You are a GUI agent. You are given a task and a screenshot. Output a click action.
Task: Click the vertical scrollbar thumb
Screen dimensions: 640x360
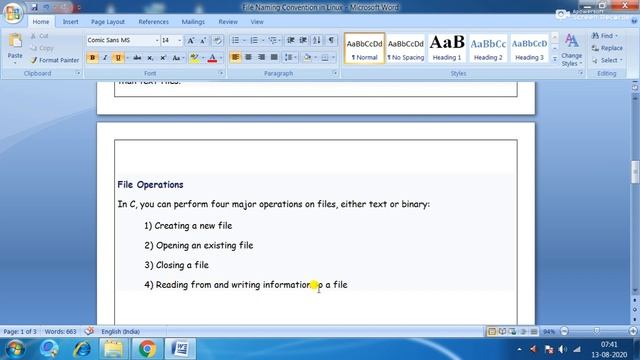click(635, 172)
